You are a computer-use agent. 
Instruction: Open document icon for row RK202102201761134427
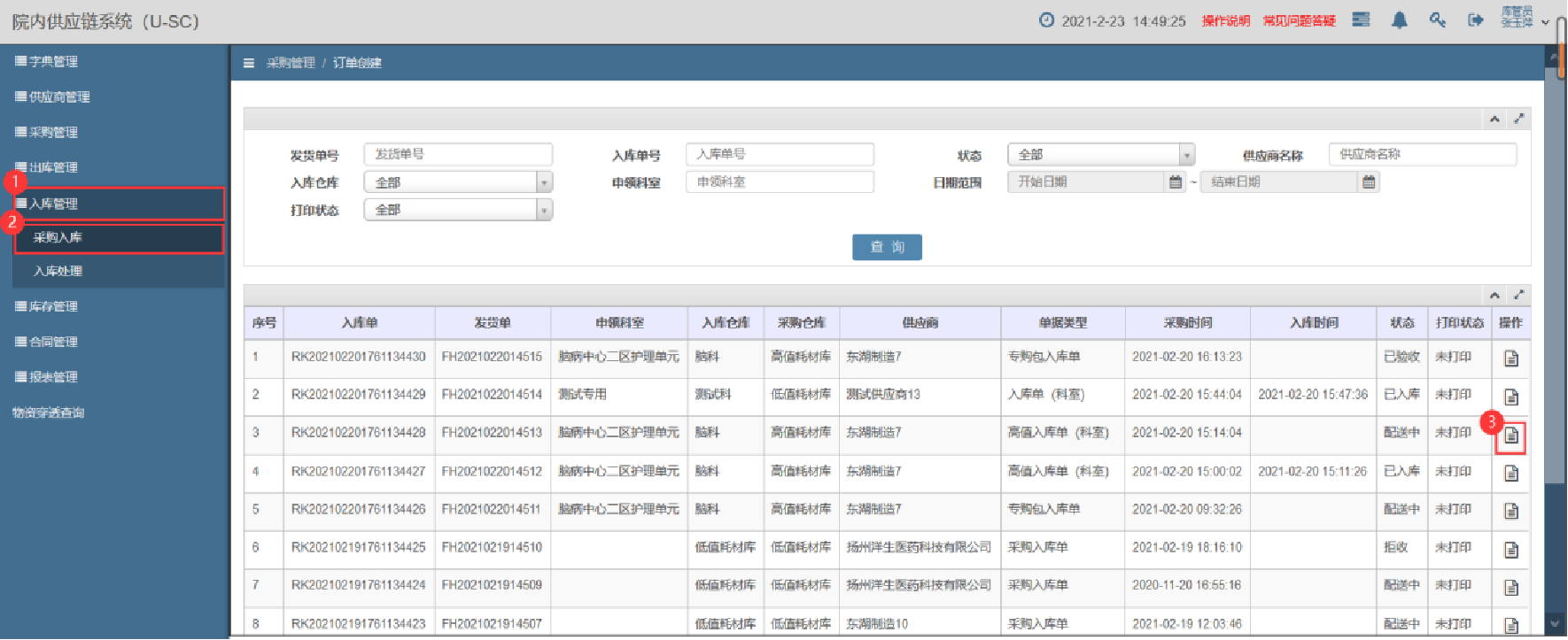[1511, 474]
